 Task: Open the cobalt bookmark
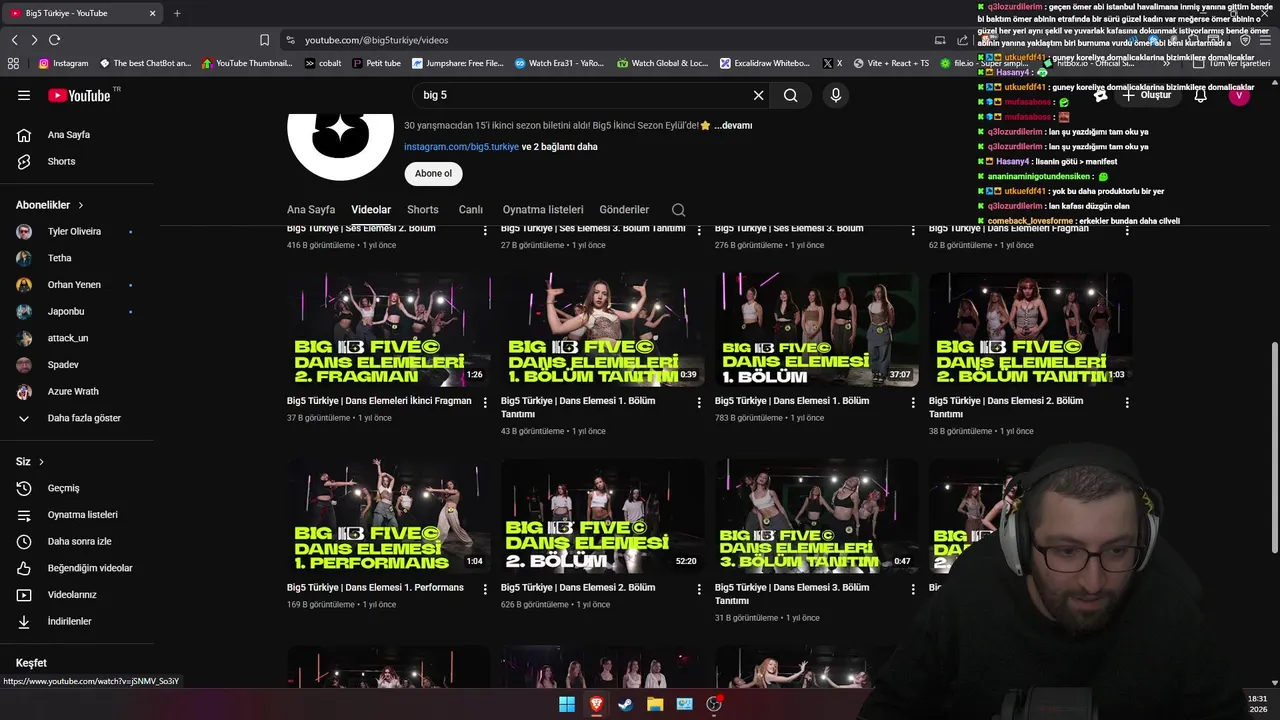(323, 63)
